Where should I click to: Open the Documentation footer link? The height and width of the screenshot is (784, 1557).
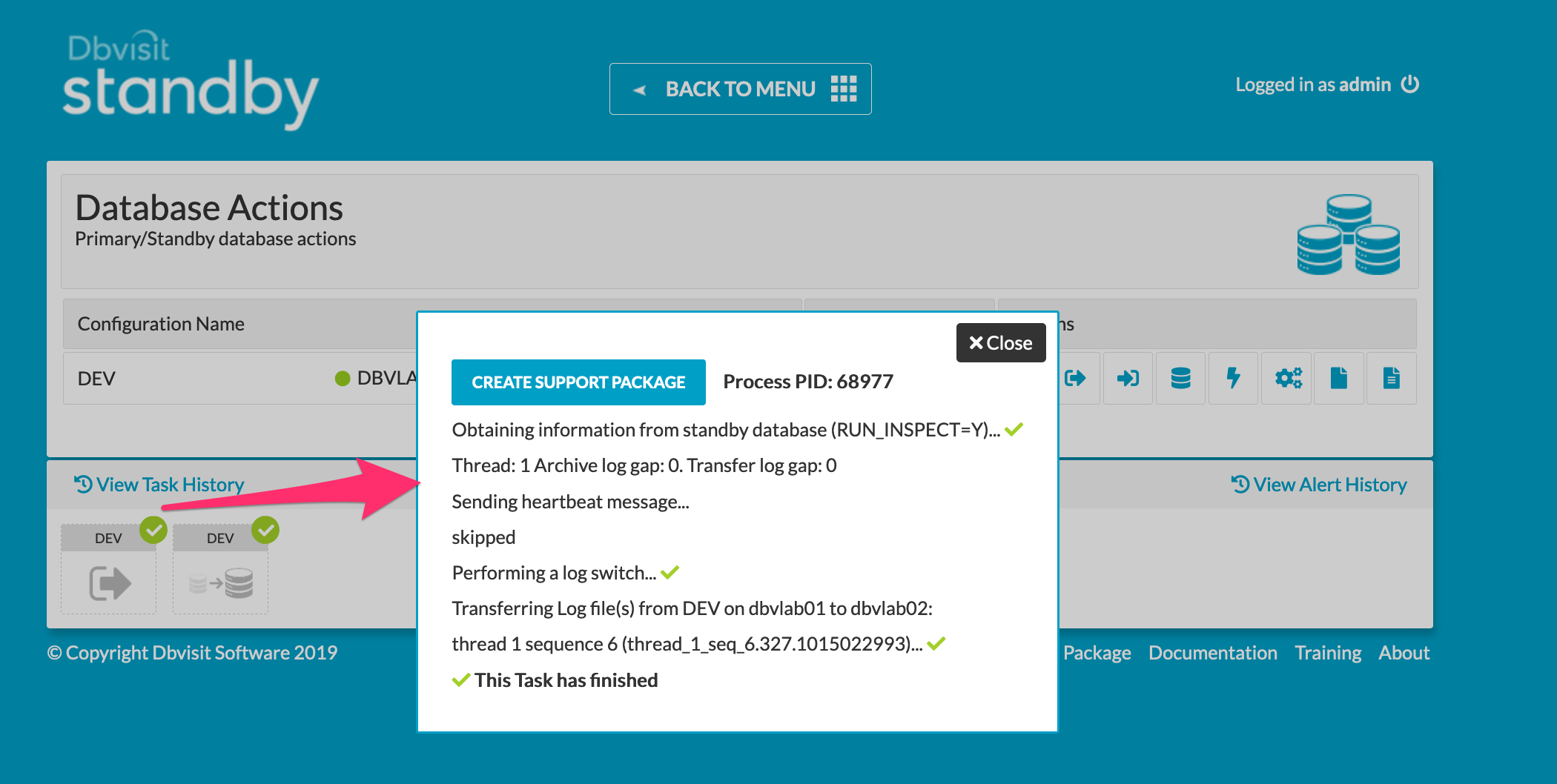1213,653
